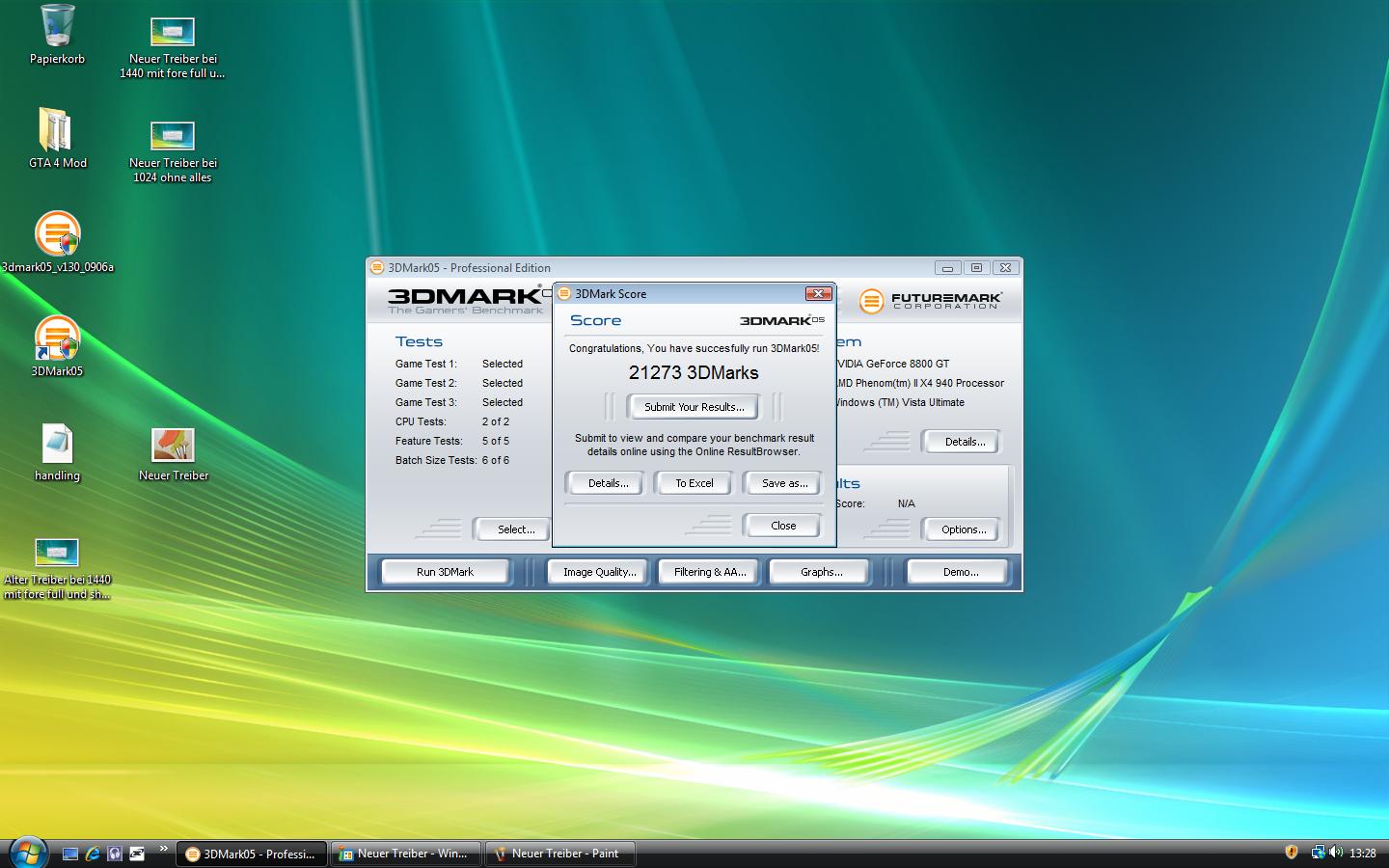The image size is (1389, 868).
Task: Click the fourth quick launch icon
Action: [137, 854]
